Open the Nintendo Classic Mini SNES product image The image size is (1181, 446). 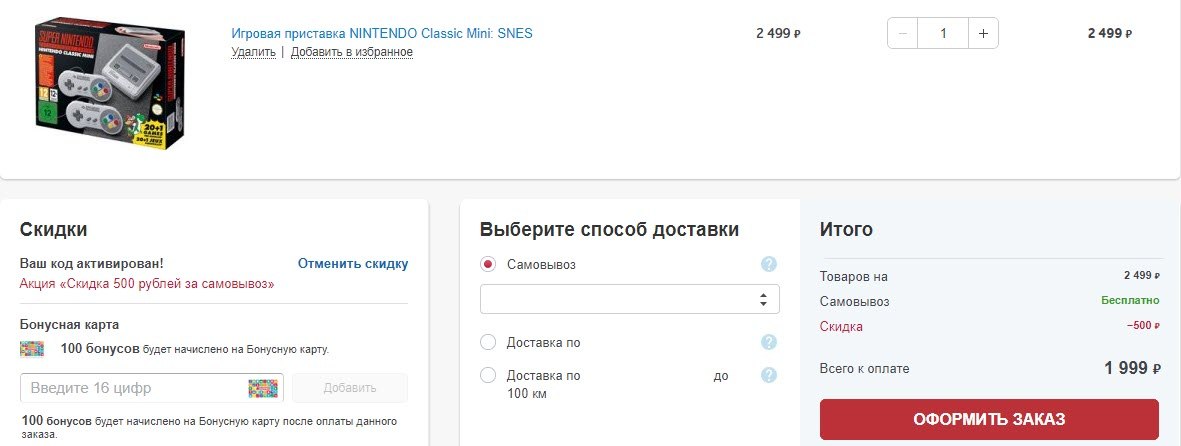[110, 83]
